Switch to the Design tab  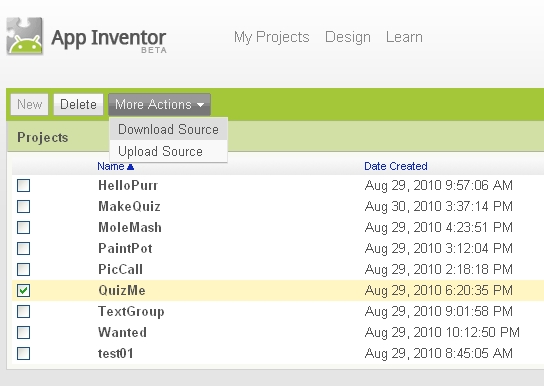tap(348, 37)
